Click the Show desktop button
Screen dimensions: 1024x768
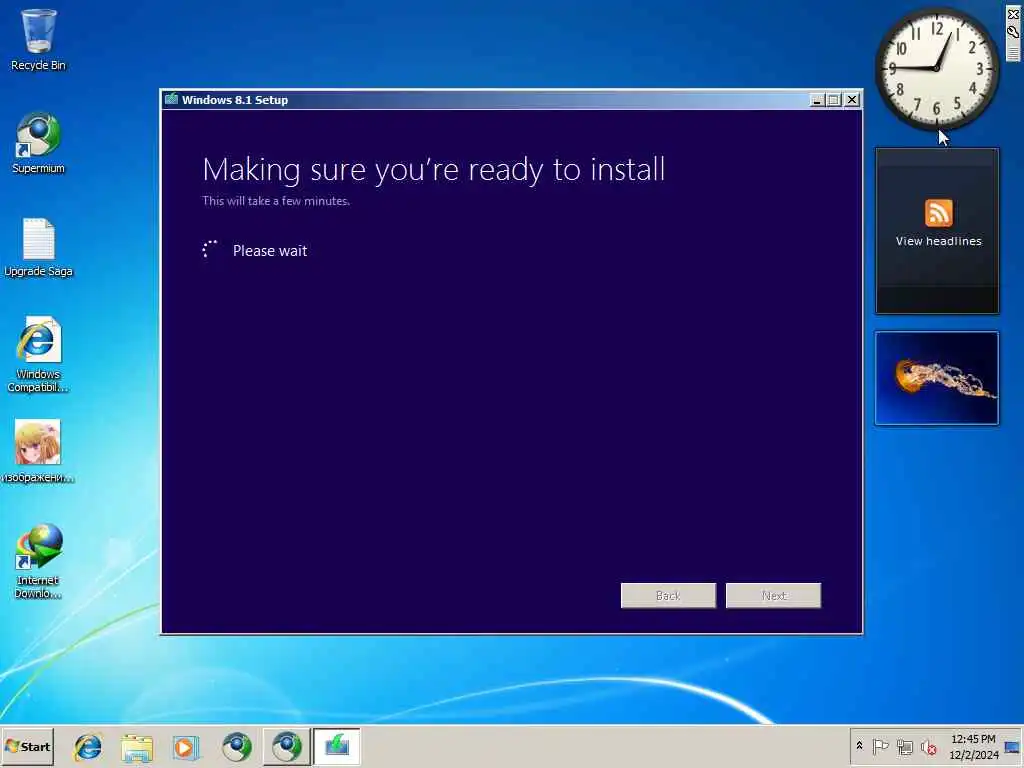[1013, 746]
